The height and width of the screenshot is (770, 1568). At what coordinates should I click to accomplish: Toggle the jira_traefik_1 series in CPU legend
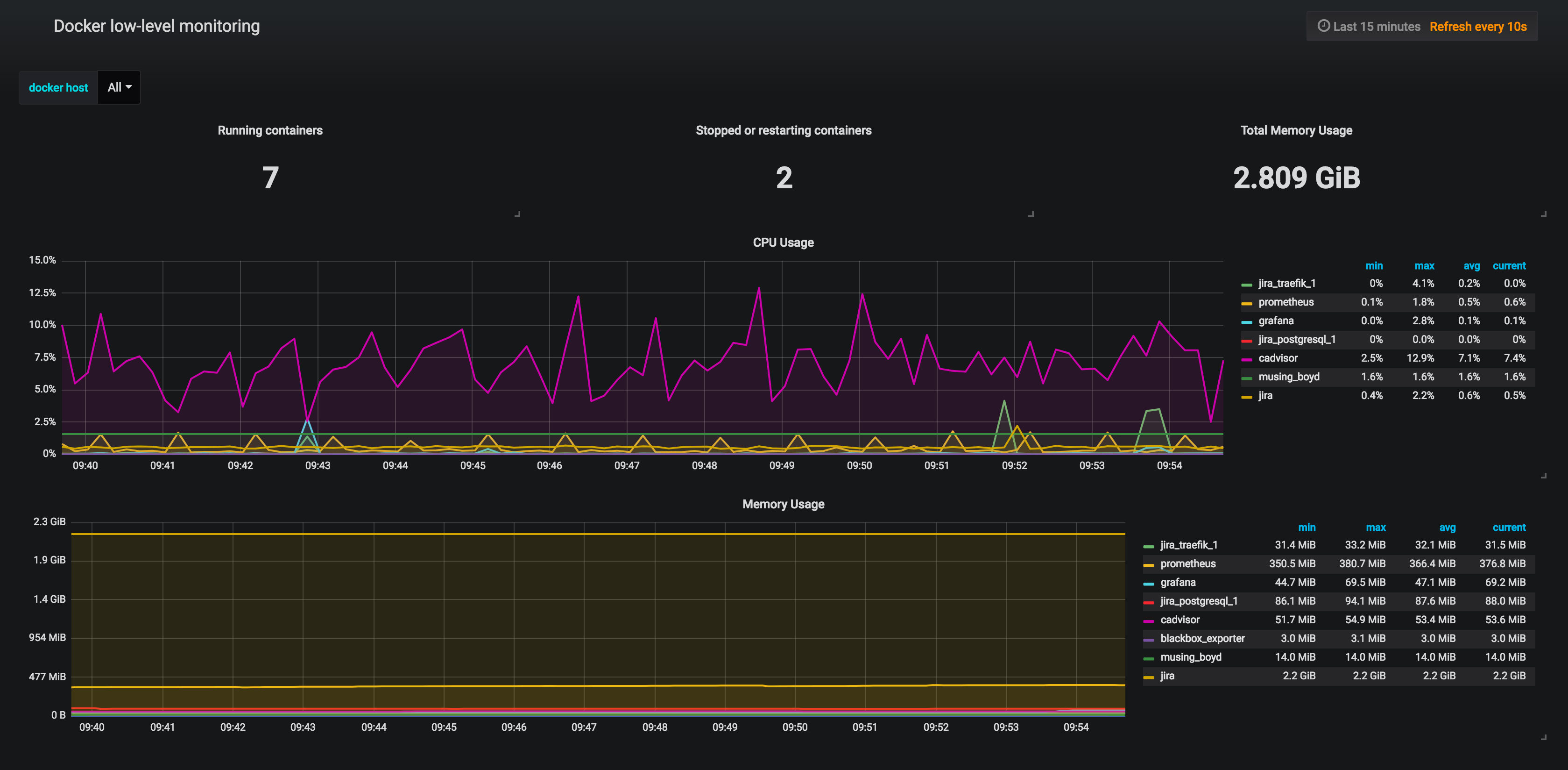1286,283
